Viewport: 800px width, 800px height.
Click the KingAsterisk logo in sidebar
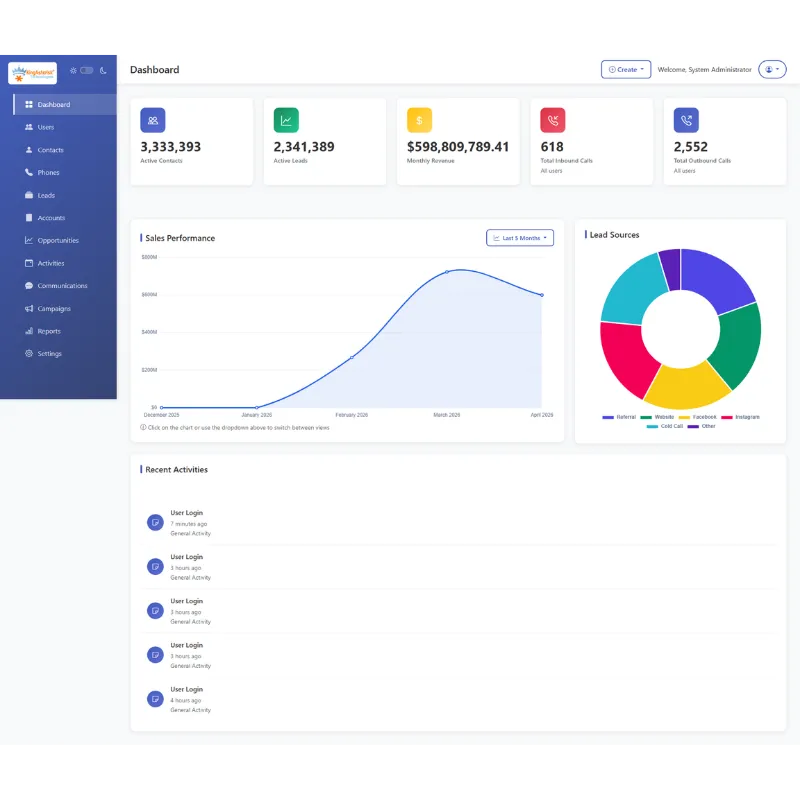tap(32, 73)
